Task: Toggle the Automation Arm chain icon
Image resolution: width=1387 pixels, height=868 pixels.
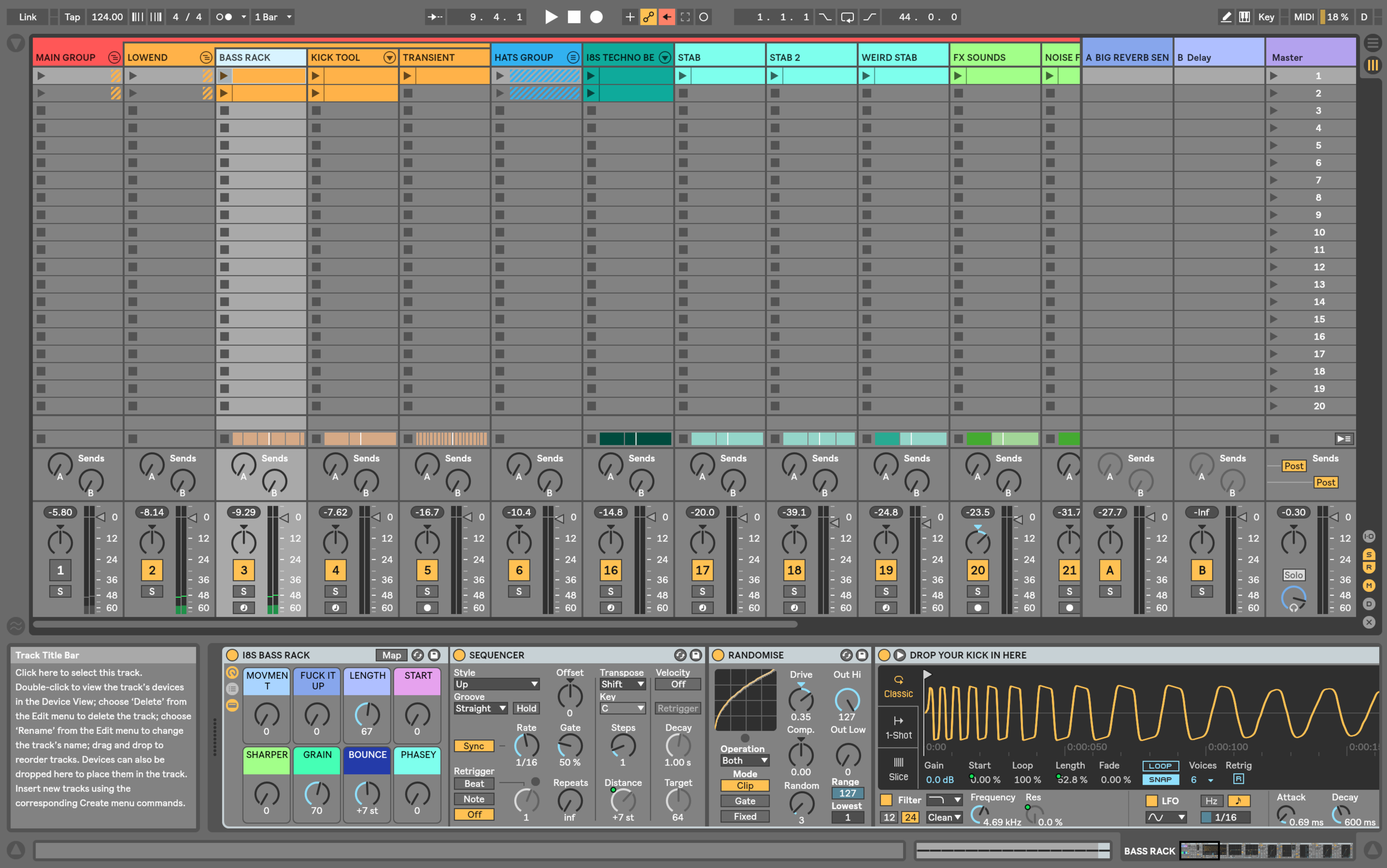Action: (x=648, y=17)
